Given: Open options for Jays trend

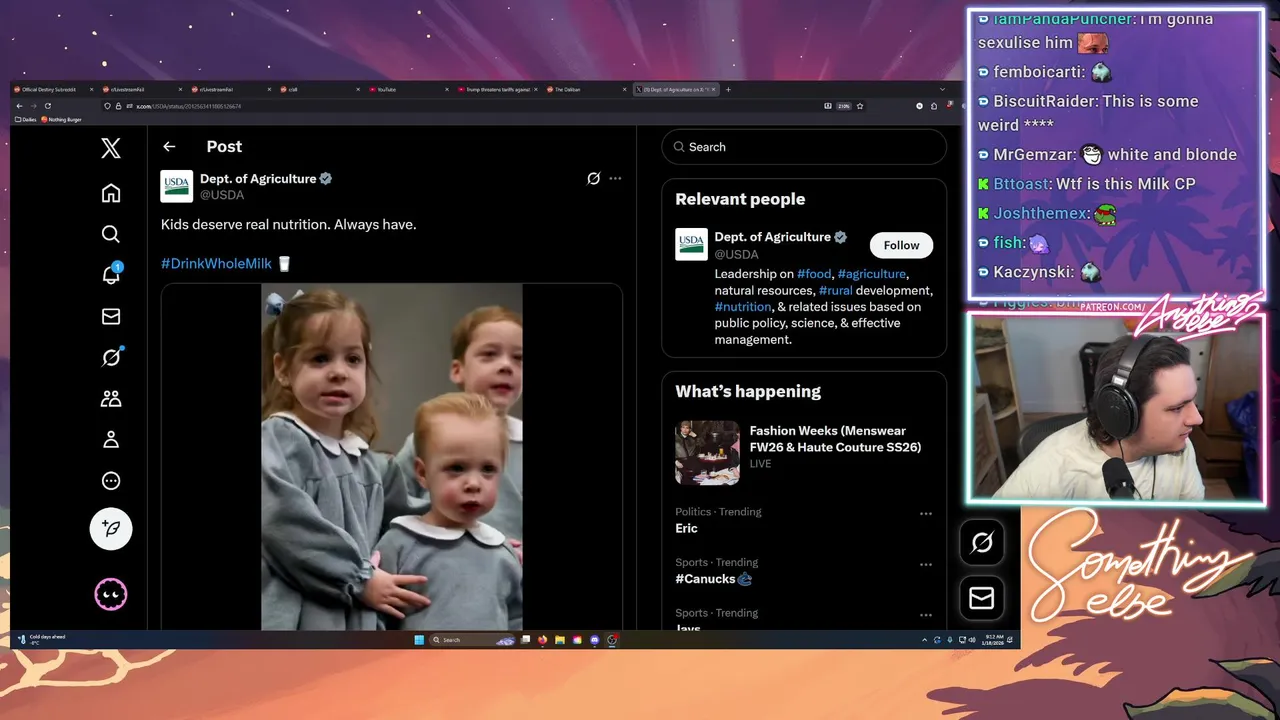Looking at the screenshot, I should click(x=926, y=615).
